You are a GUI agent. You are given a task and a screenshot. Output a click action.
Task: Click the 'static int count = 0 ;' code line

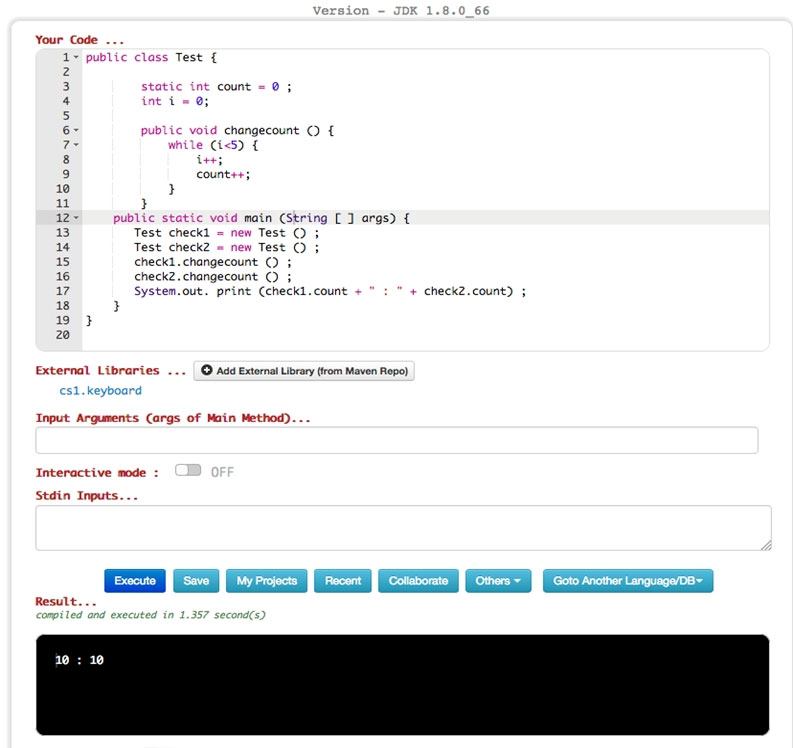pos(216,86)
